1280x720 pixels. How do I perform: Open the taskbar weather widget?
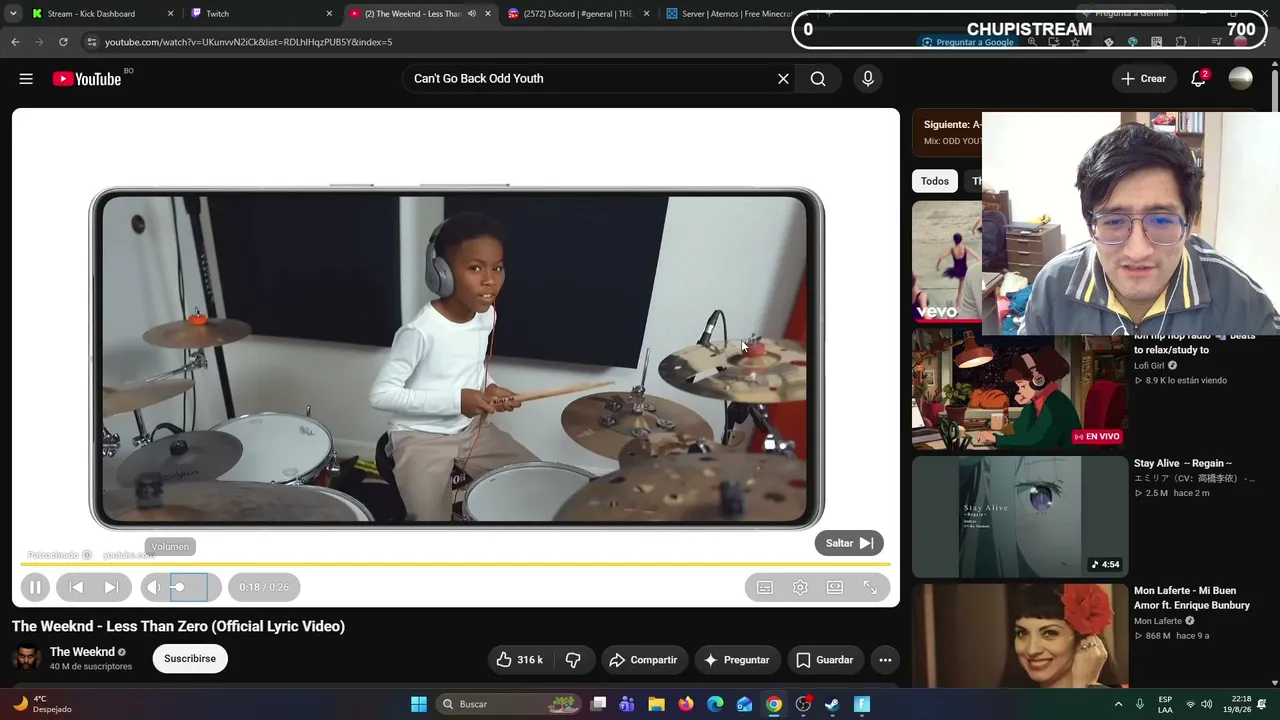pyautogui.click(x=42, y=704)
